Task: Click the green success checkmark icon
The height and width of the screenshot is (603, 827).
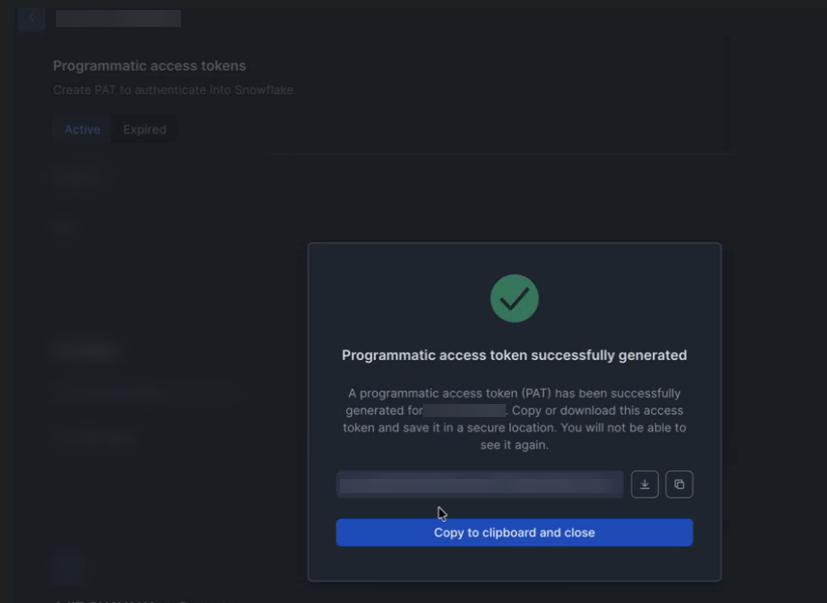Action: click(514, 299)
